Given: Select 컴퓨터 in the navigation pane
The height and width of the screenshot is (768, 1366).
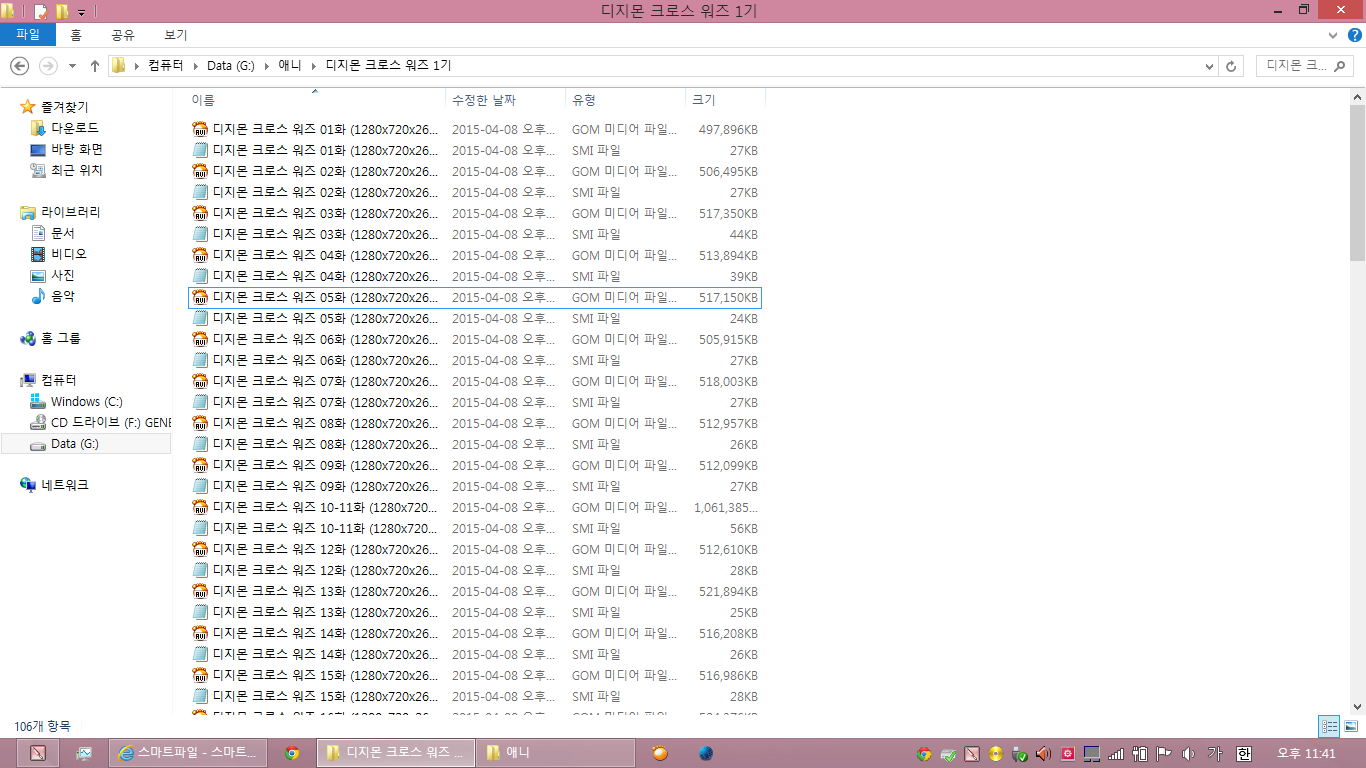Looking at the screenshot, I should point(58,380).
